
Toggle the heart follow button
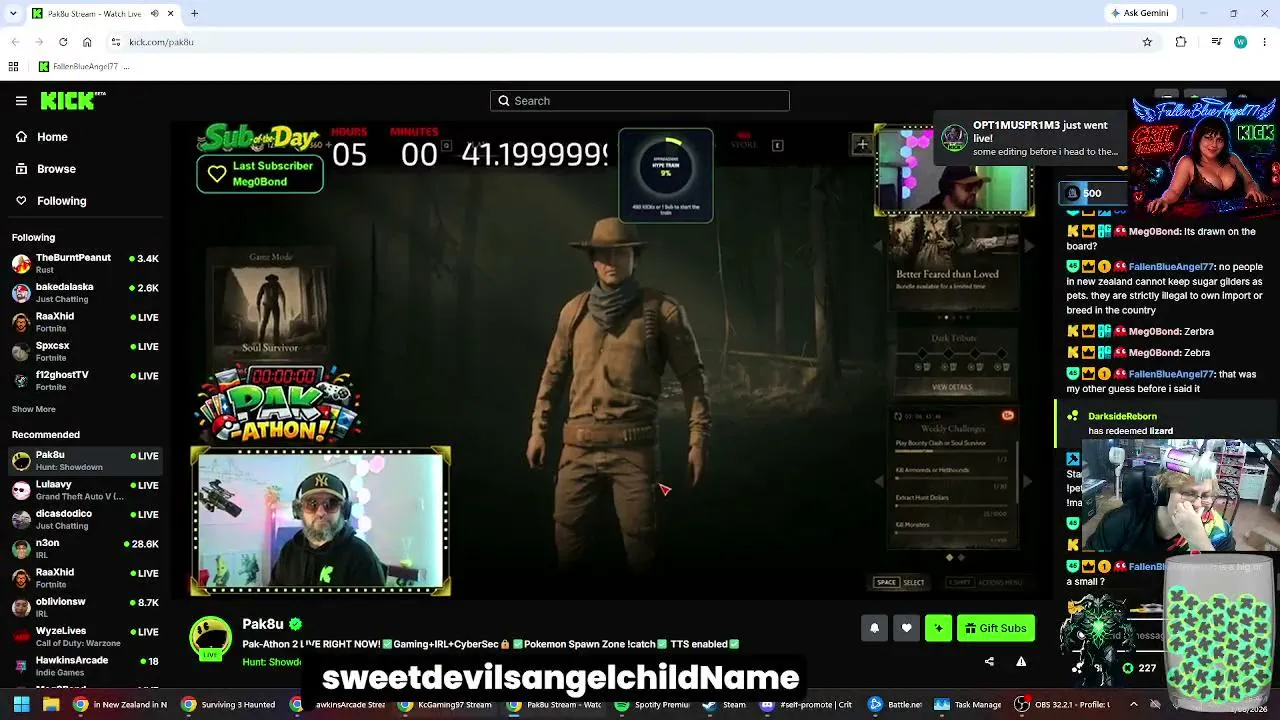pos(906,628)
